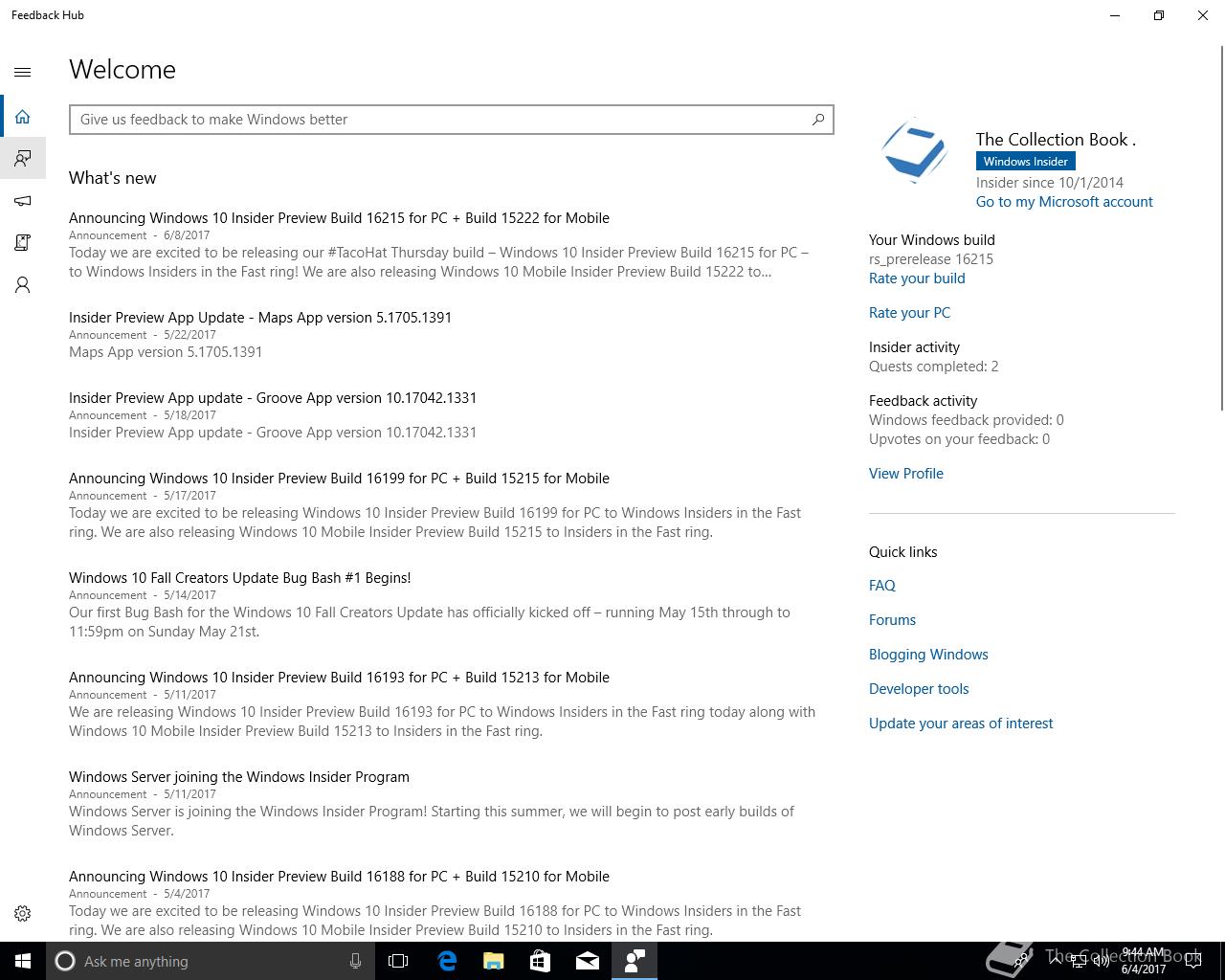Open the 'Developer tools' link

click(x=919, y=689)
